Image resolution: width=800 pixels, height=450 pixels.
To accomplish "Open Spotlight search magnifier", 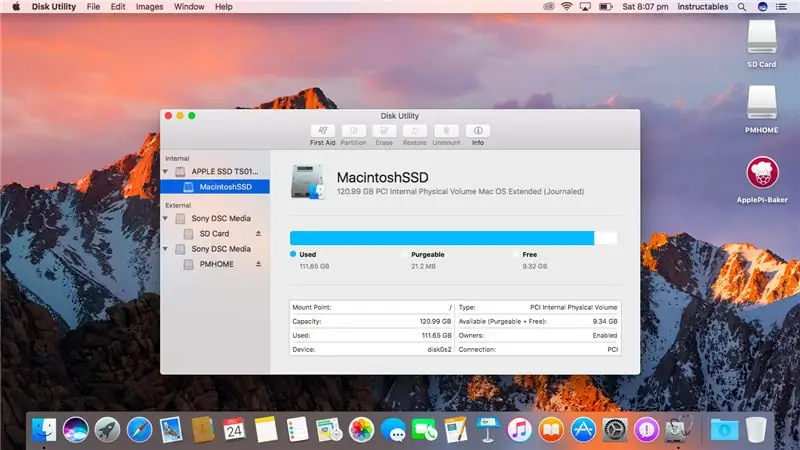I will tap(742, 7).
